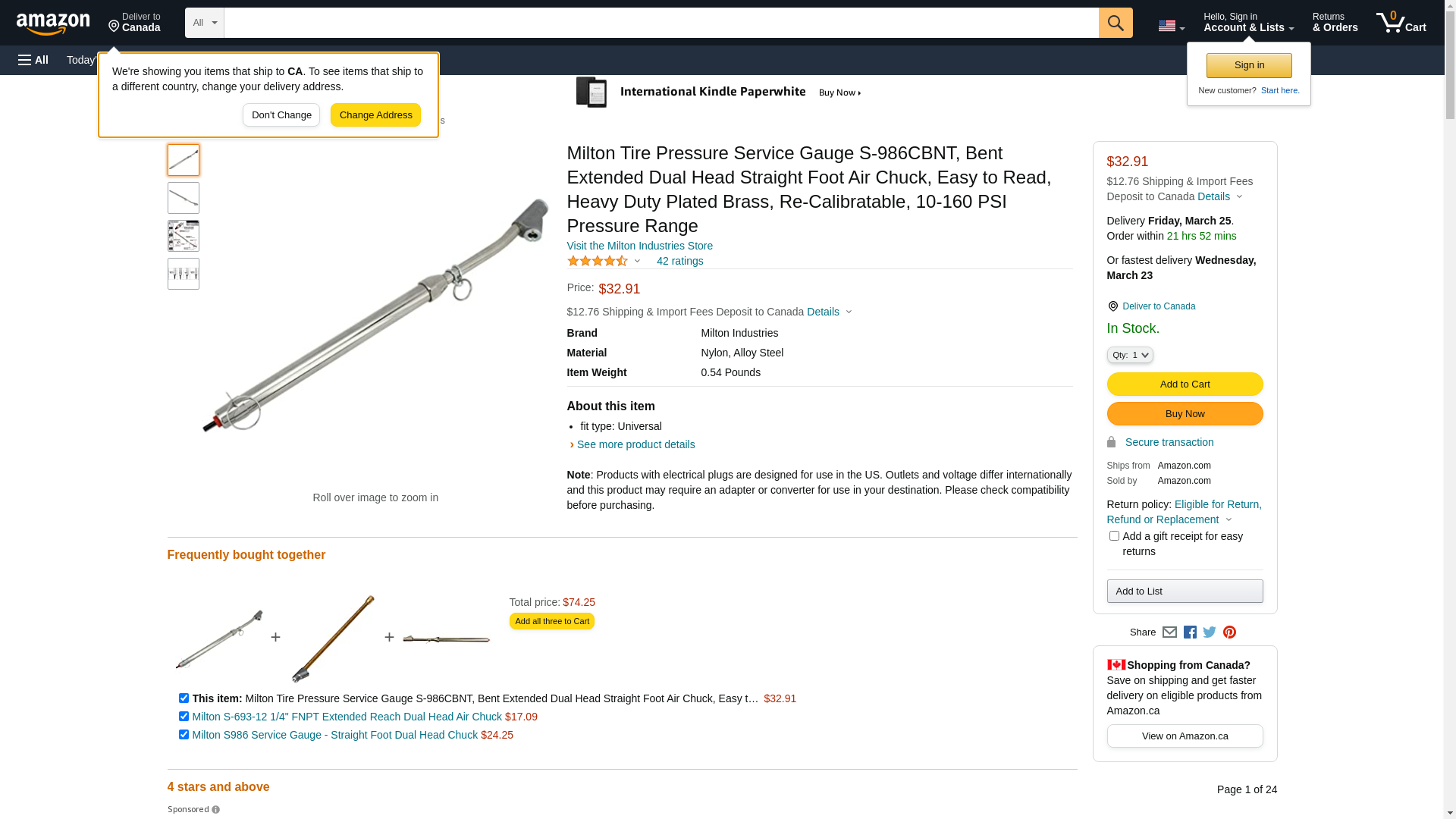Visit the Milton Industries Store link

[639, 246]
